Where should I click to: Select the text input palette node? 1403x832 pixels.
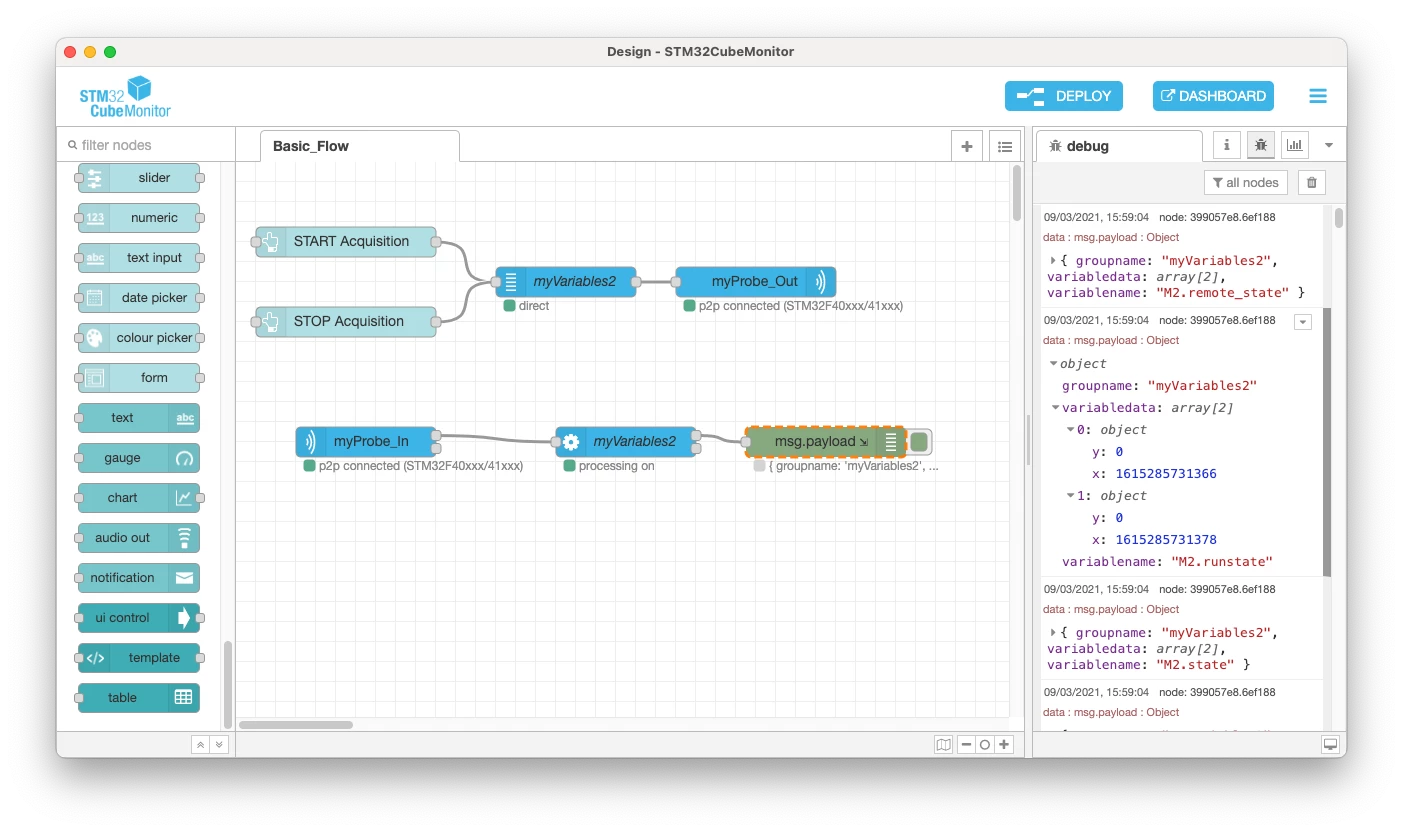click(x=139, y=258)
